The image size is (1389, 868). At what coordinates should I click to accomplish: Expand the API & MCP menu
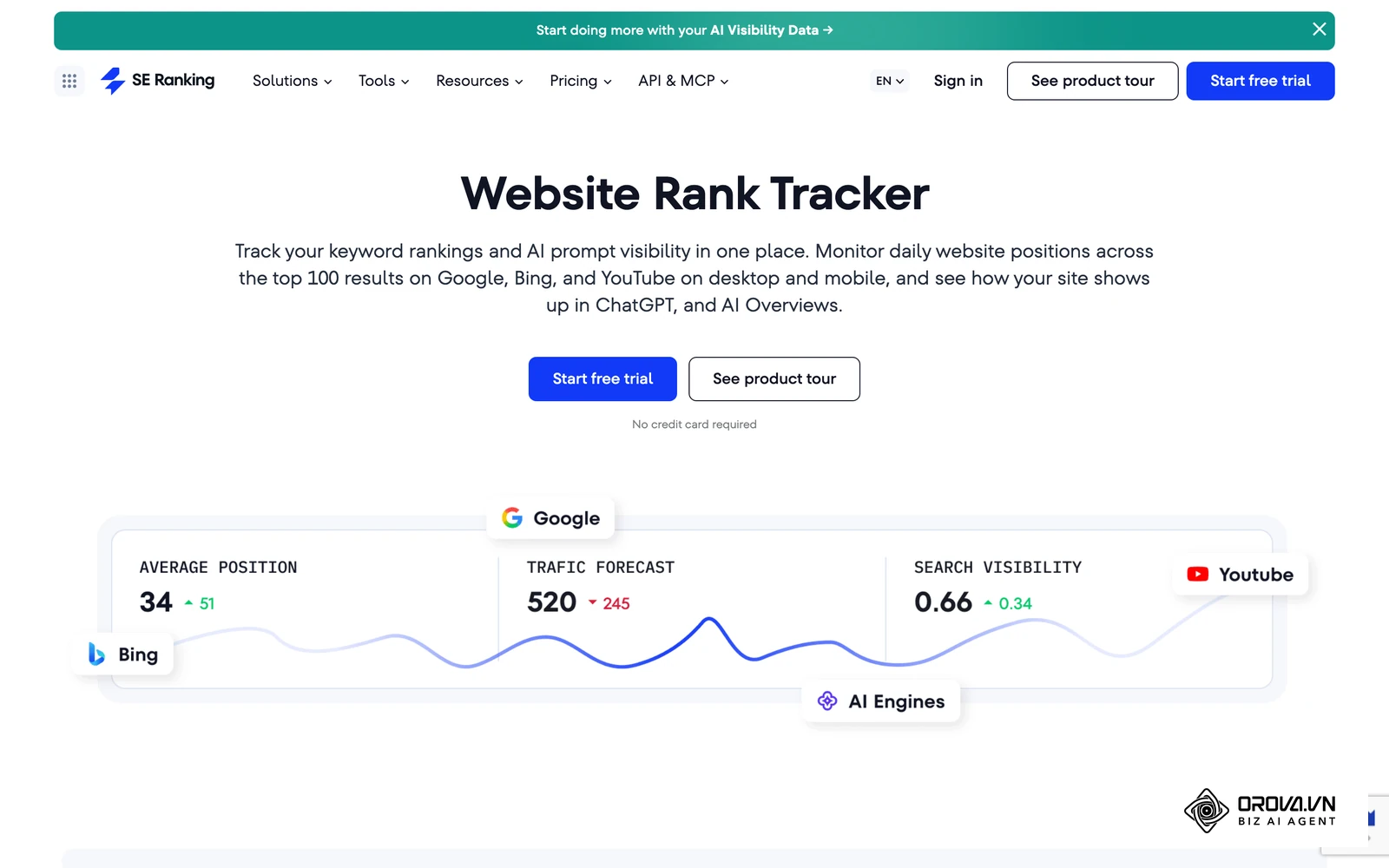coord(683,81)
